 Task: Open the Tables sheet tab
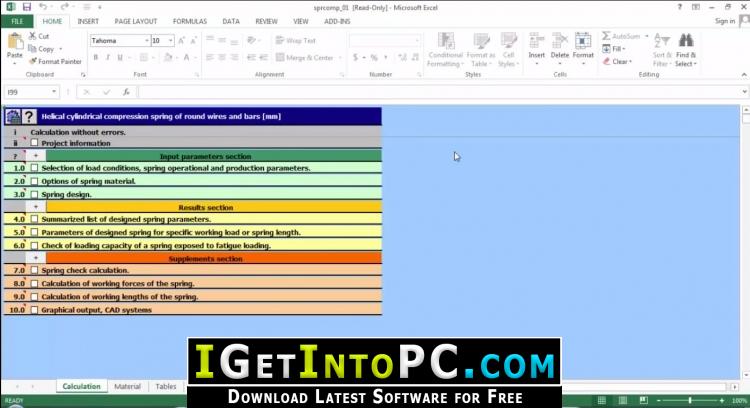(165, 386)
